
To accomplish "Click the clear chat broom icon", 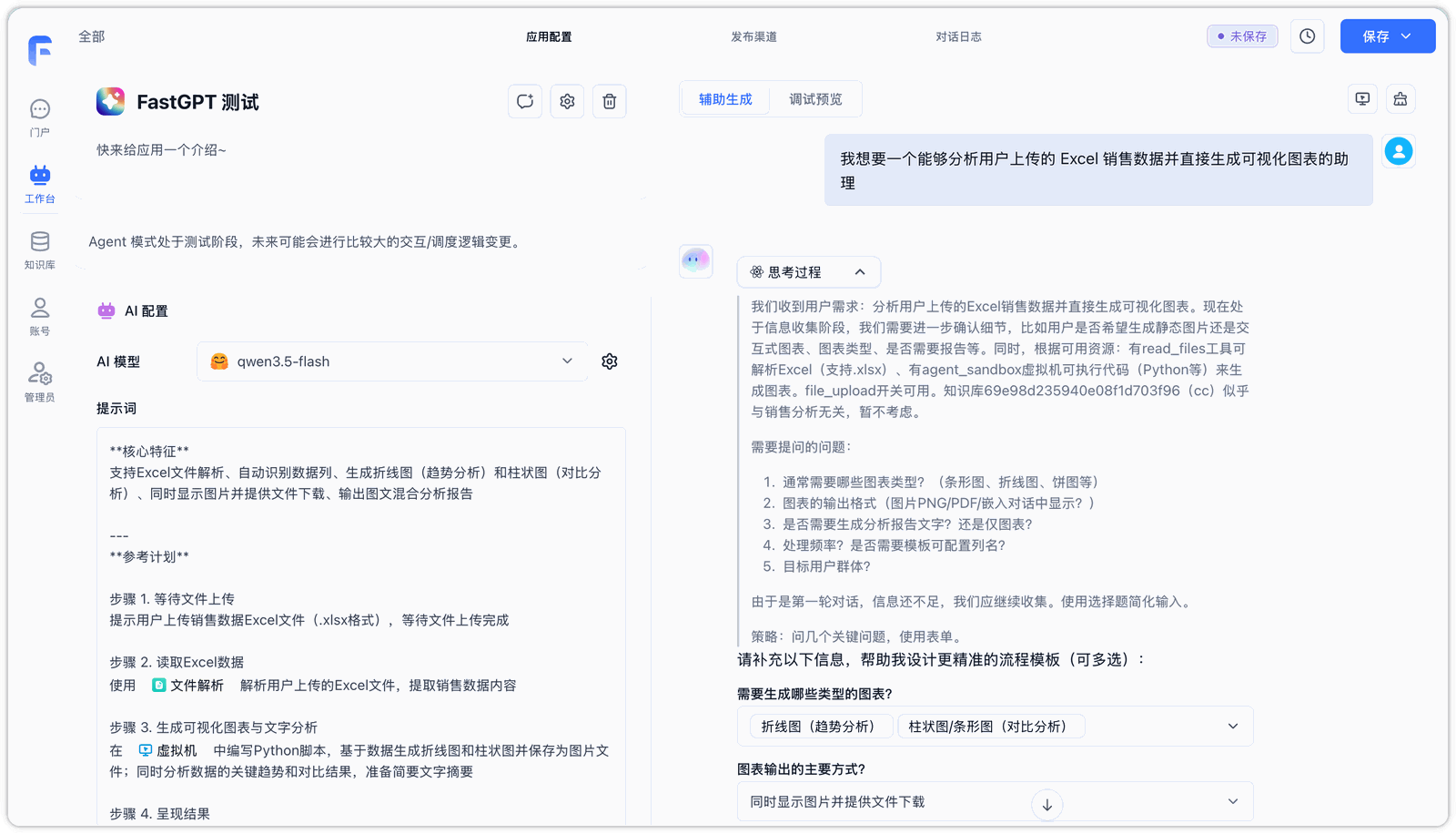I will pos(1400,99).
